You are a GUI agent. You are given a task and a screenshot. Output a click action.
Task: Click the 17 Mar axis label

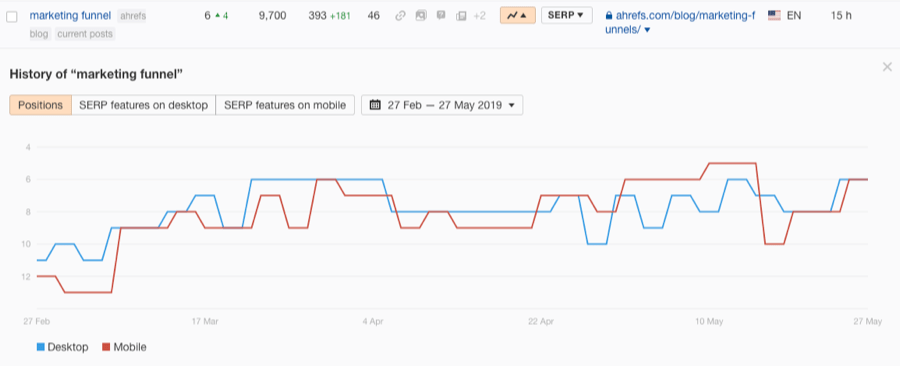[205, 322]
